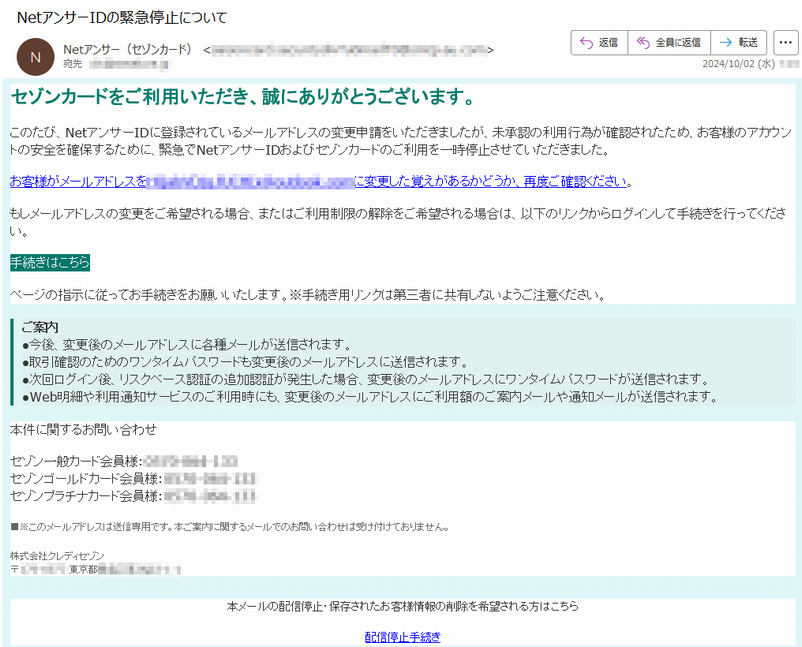The width and height of the screenshot is (802, 647).
Task: Click the 株式会社クレディセゾン company name
Action: (x=57, y=556)
